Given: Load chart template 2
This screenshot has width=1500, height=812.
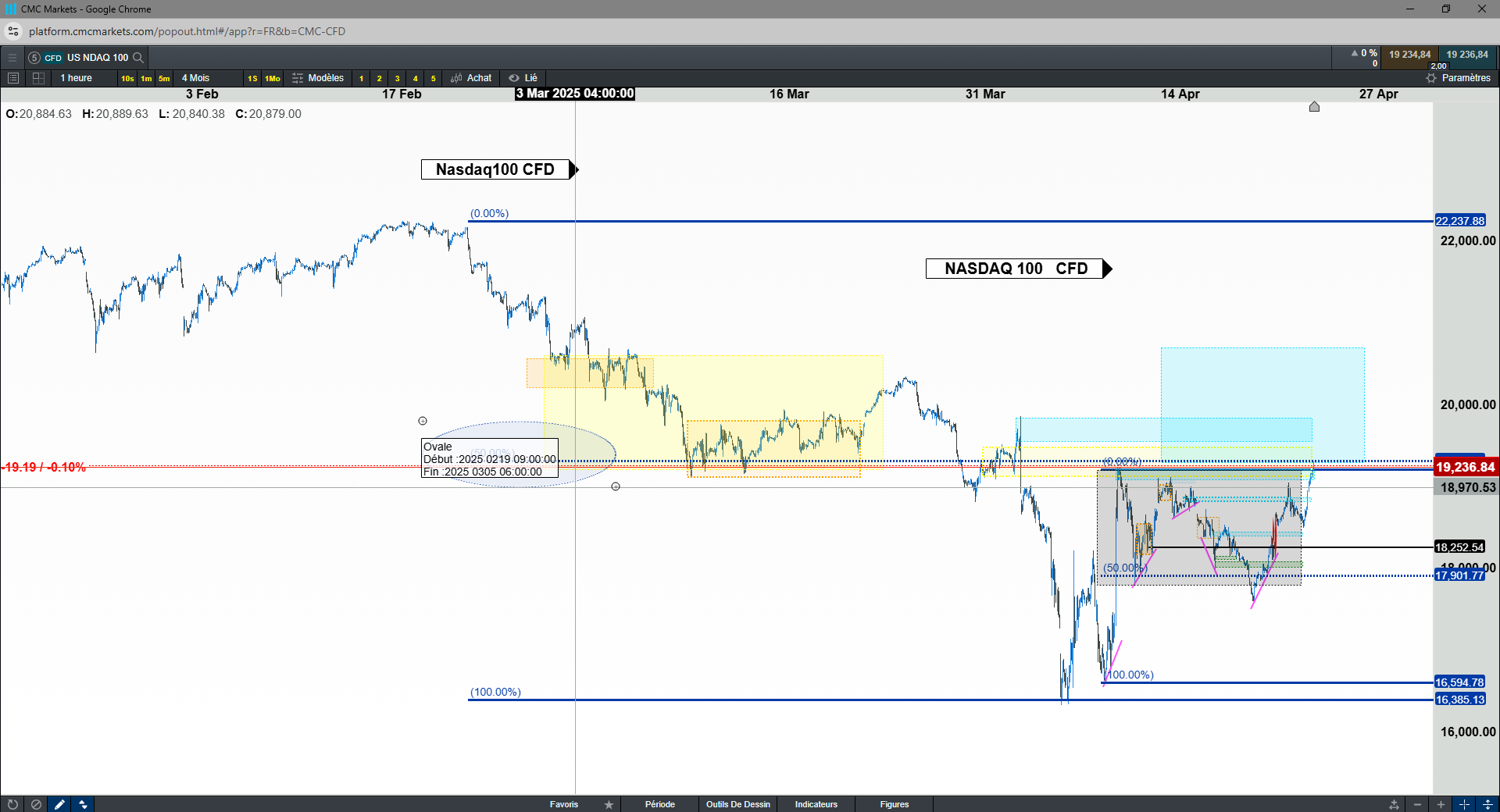Looking at the screenshot, I should [379, 78].
